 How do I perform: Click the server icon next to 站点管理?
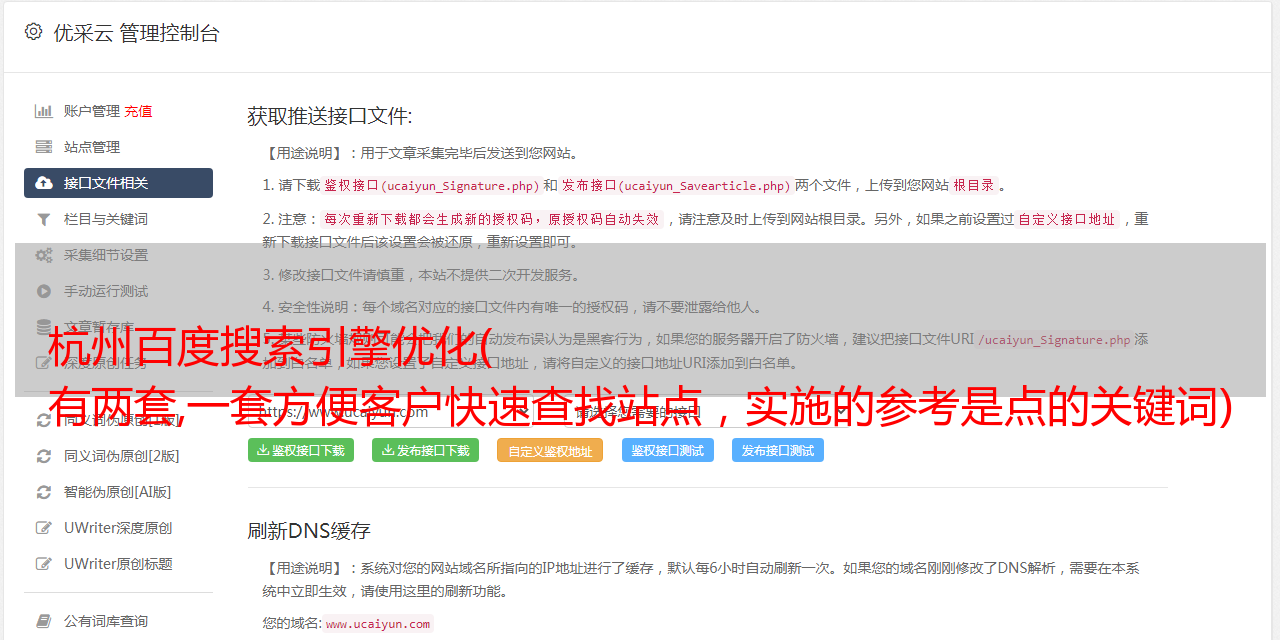pos(44,147)
